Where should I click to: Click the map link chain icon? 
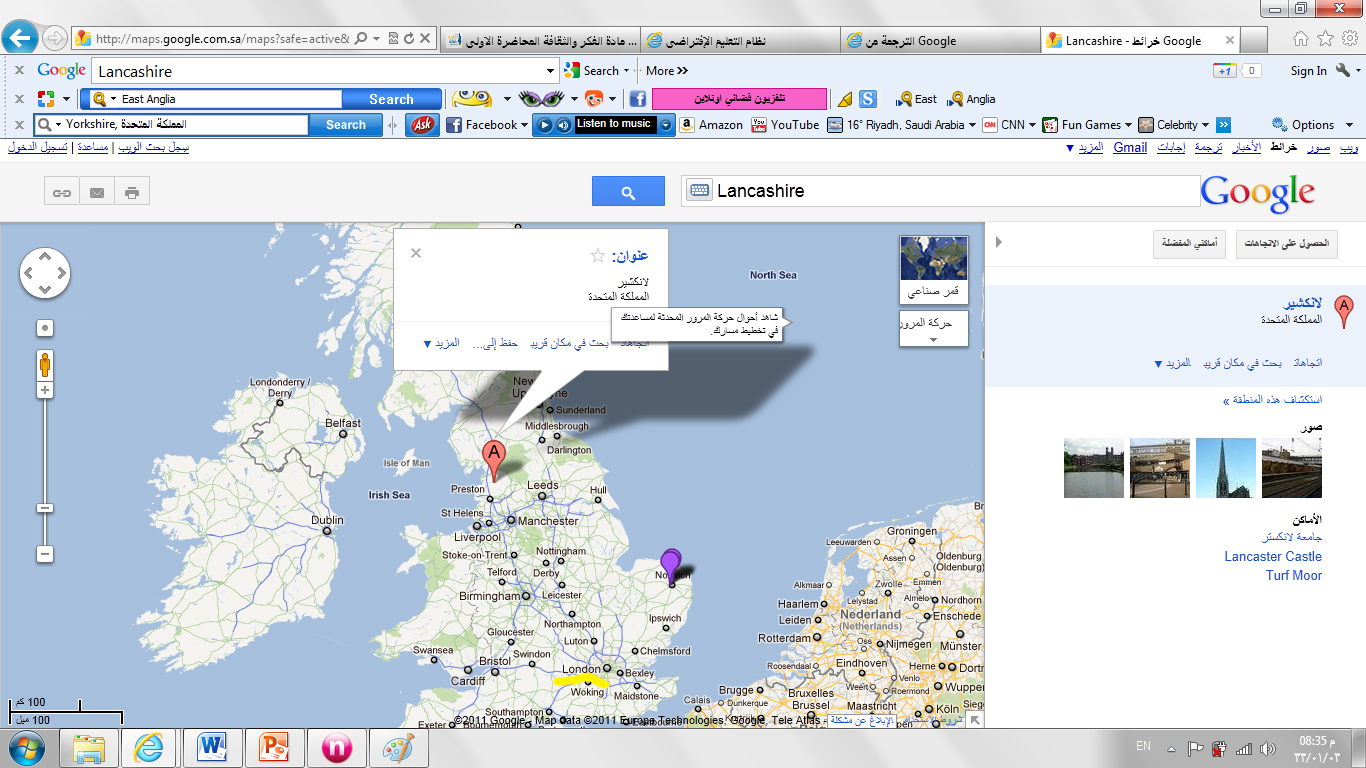tap(62, 192)
